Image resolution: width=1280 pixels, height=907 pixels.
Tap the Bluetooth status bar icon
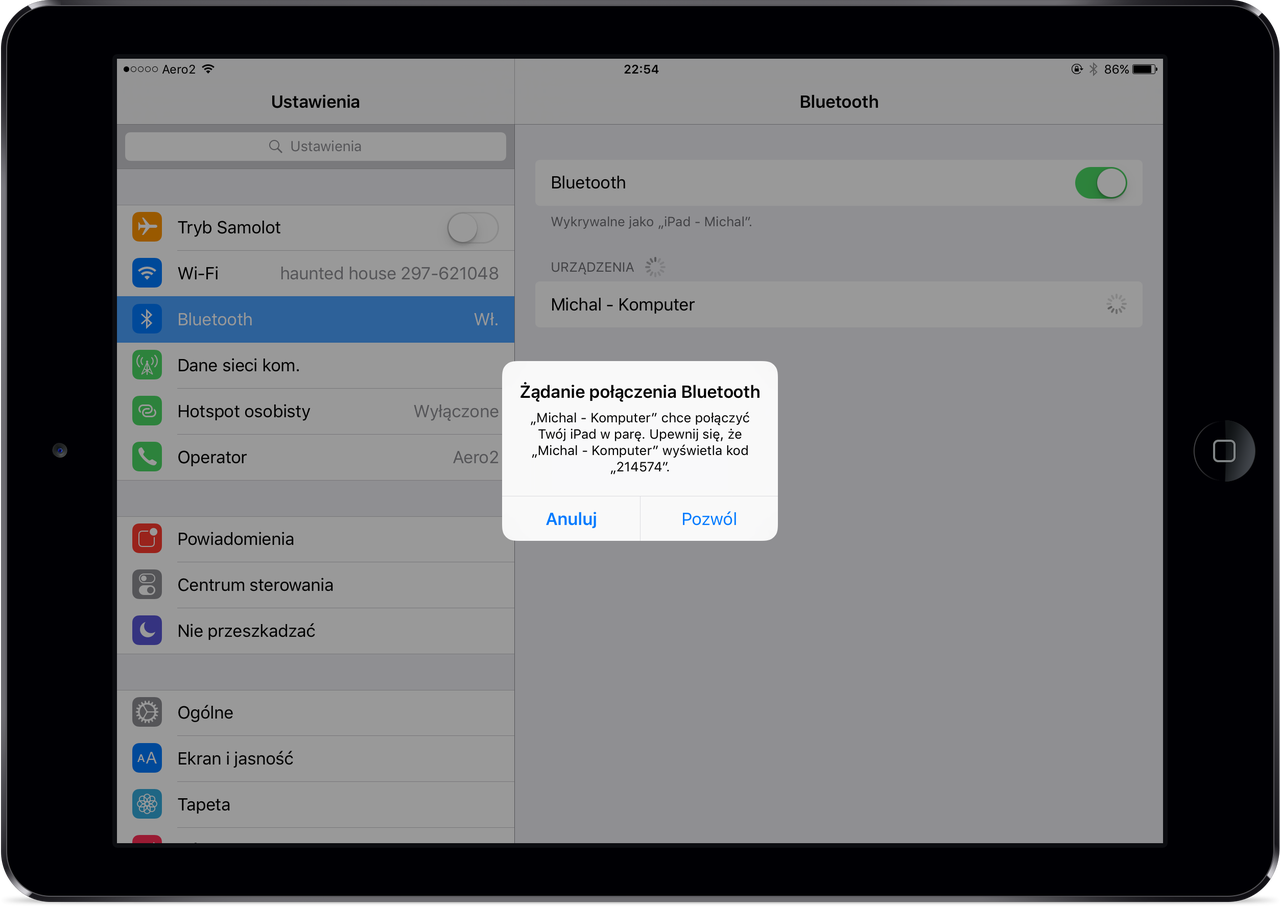1093,69
